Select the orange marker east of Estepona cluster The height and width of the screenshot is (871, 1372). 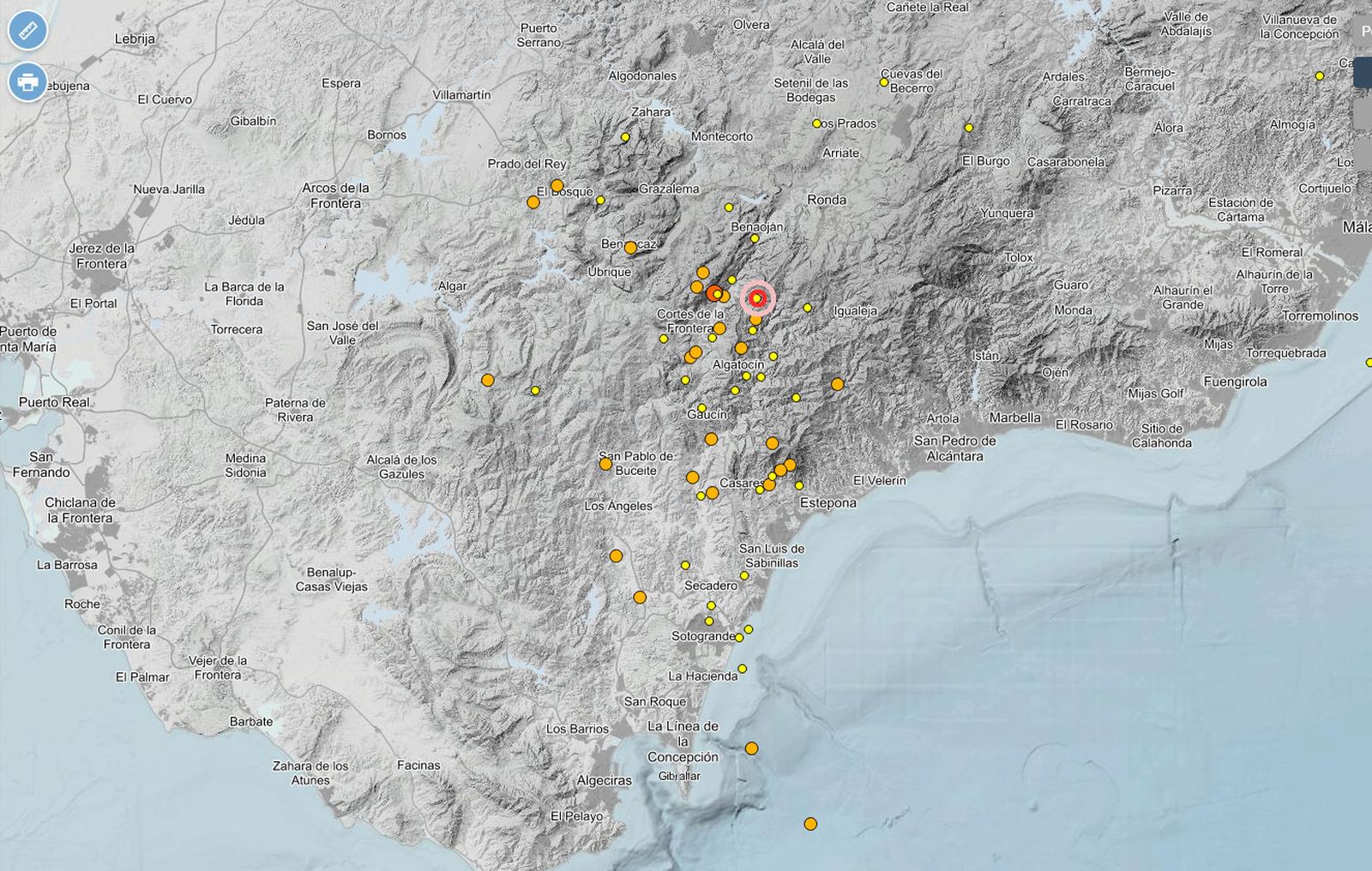pos(790,465)
